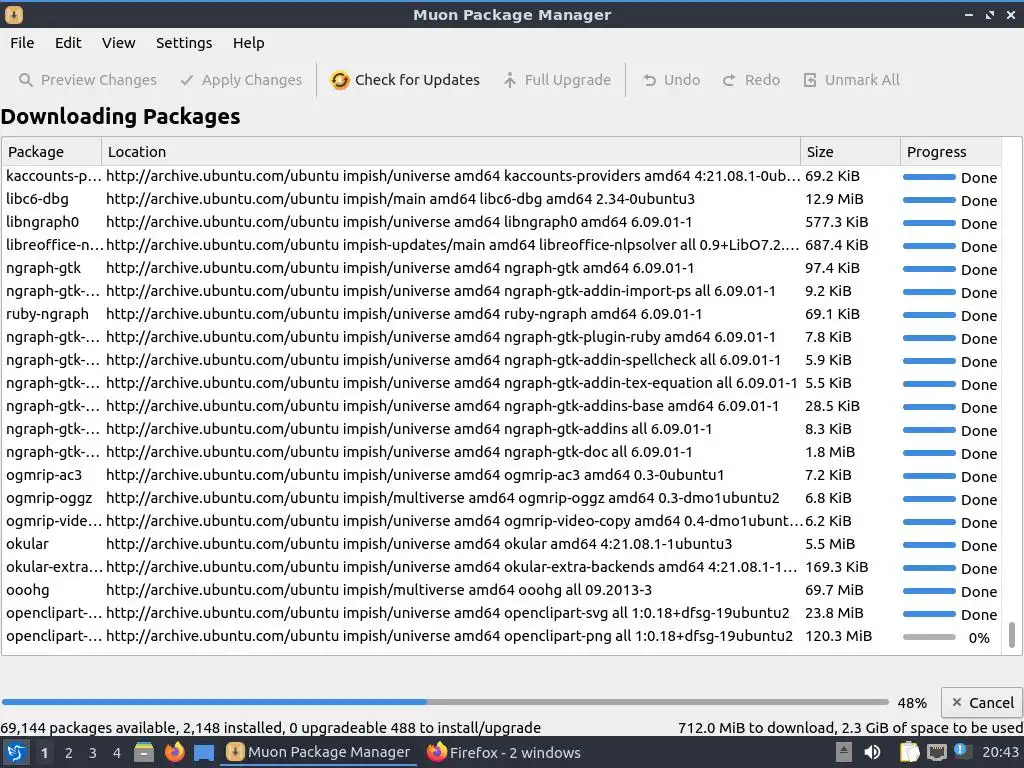Screen dimensions: 1024x768
Task: Click Preview Changes toolbar button
Action: point(88,80)
